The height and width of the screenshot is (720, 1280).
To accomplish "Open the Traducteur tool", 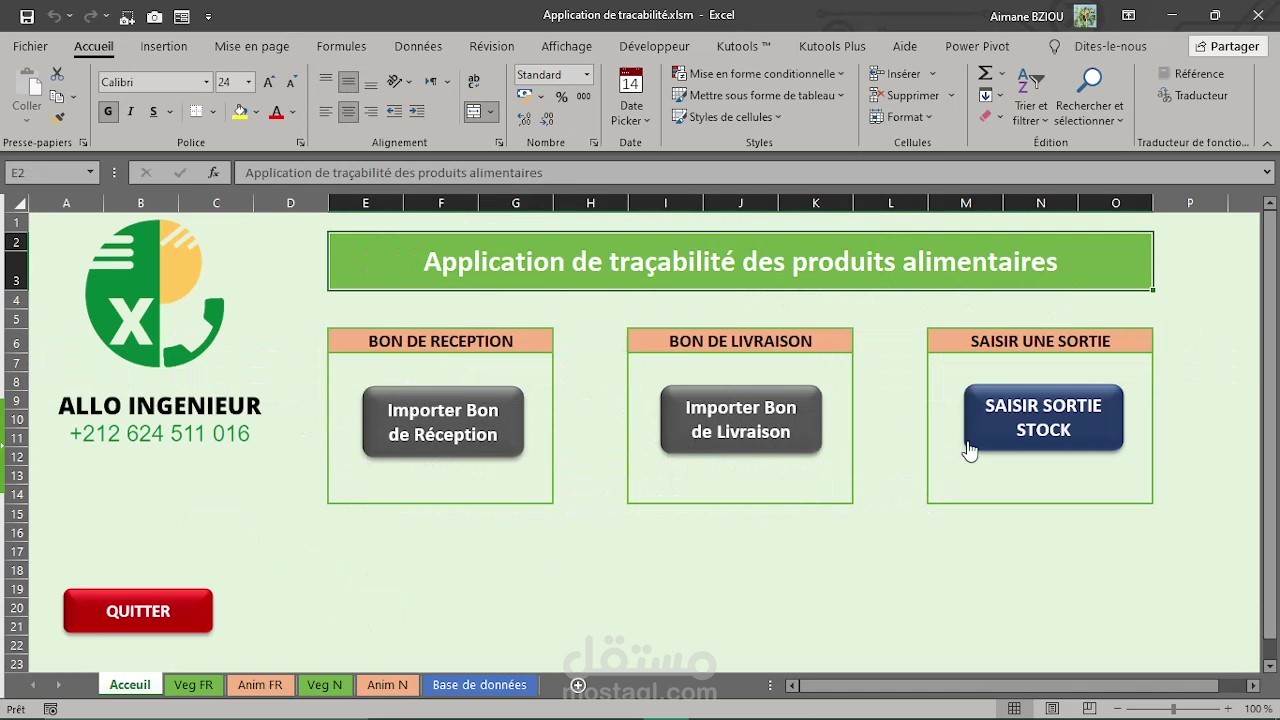I will click(x=1193, y=95).
